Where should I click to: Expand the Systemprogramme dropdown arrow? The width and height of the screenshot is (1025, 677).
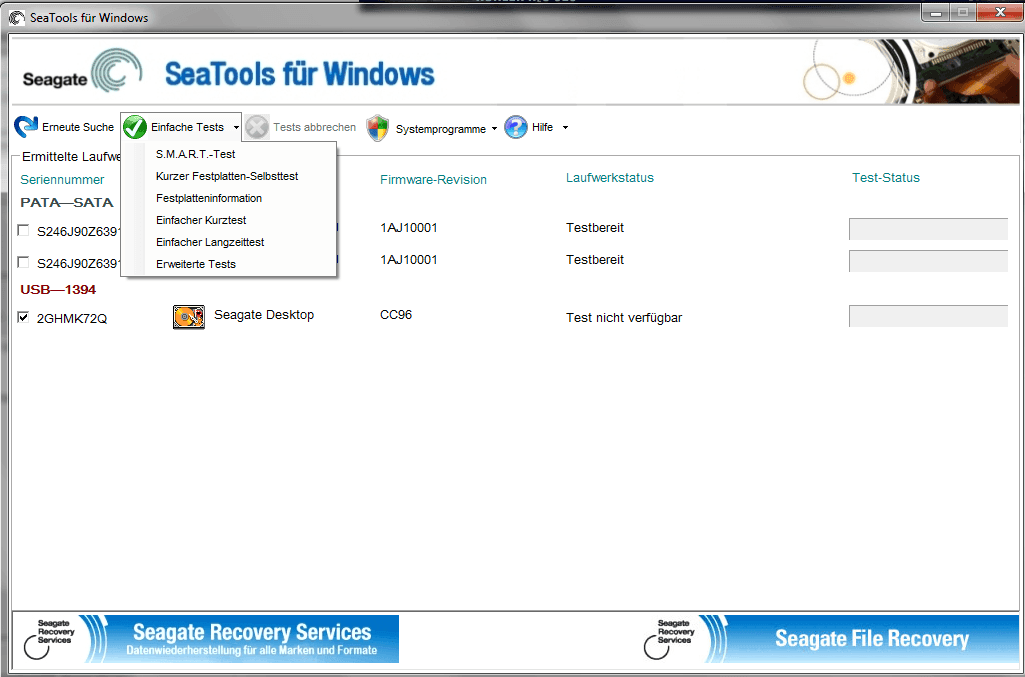pyautogui.click(x=494, y=128)
